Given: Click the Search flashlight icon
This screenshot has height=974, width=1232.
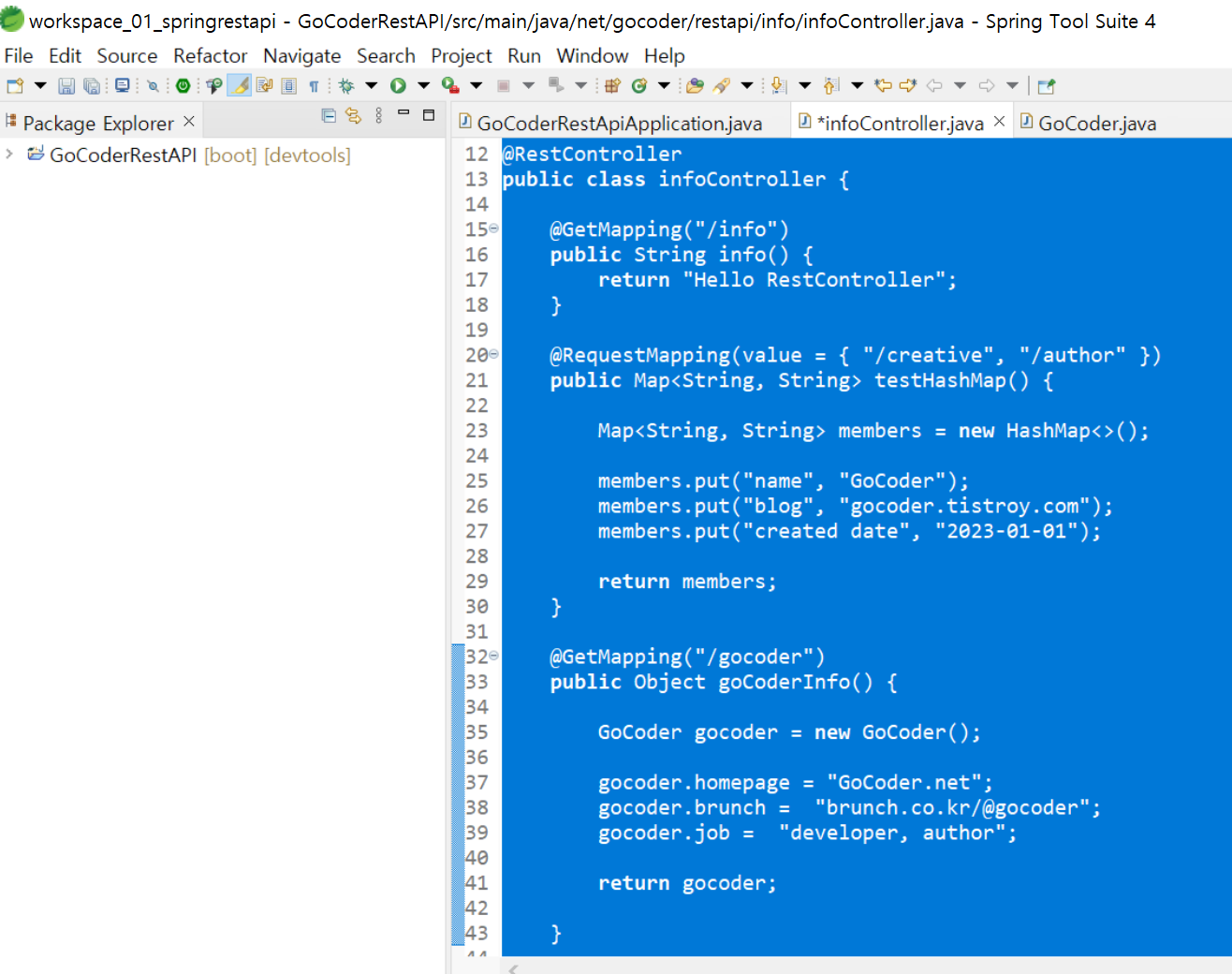Looking at the screenshot, I should point(721,86).
